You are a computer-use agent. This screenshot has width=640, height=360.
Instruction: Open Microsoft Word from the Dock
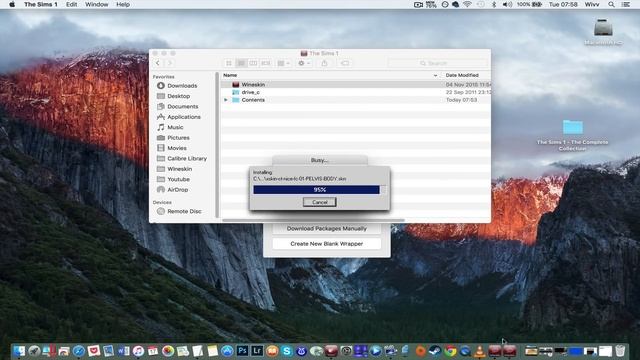[123, 351]
